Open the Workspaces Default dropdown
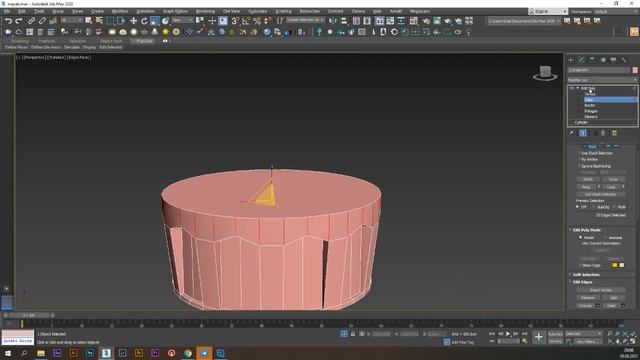 click(x=616, y=11)
